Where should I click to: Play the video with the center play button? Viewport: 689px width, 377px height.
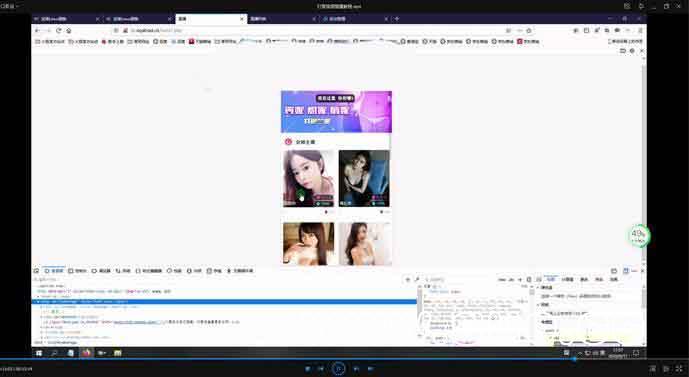(x=338, y=369)
